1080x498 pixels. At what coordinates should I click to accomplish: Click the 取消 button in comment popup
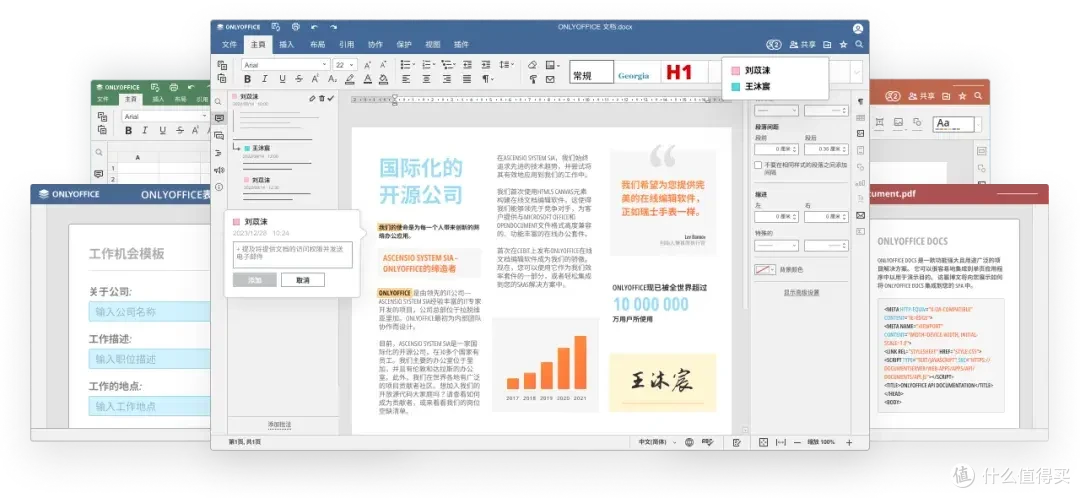(x=302, y=280)
